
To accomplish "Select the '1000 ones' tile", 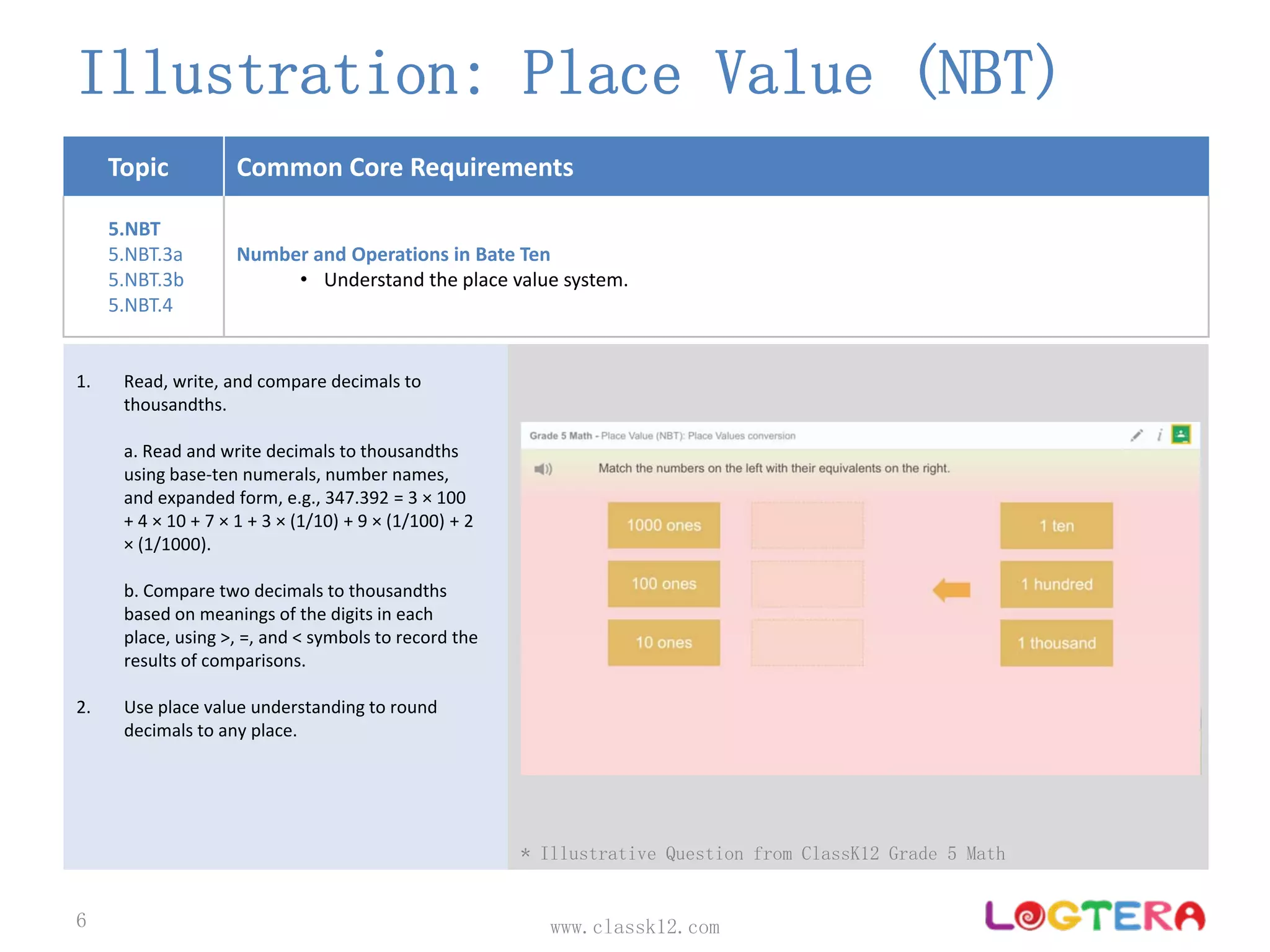I will tap(664, 526).
